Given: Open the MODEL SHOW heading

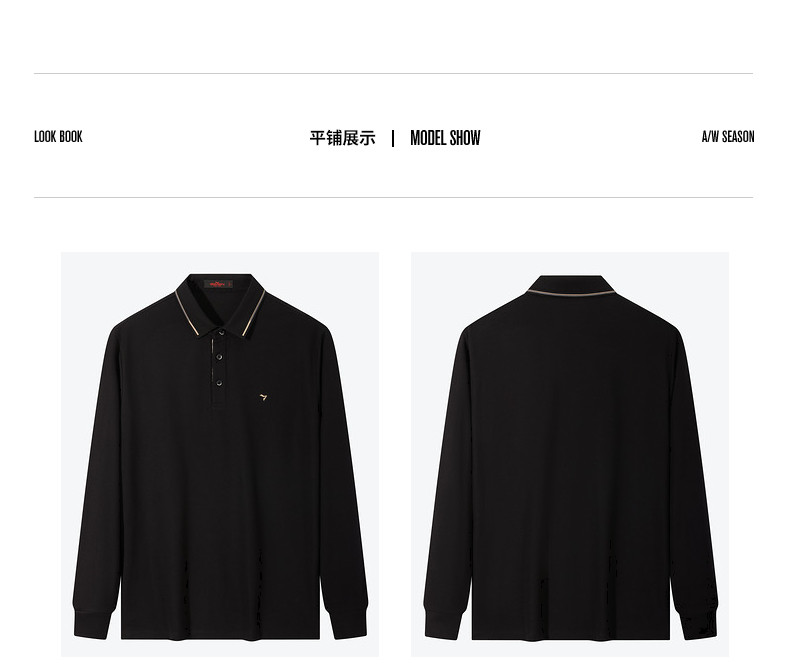Looking at the screenshot, I should (x=445, y=138).
